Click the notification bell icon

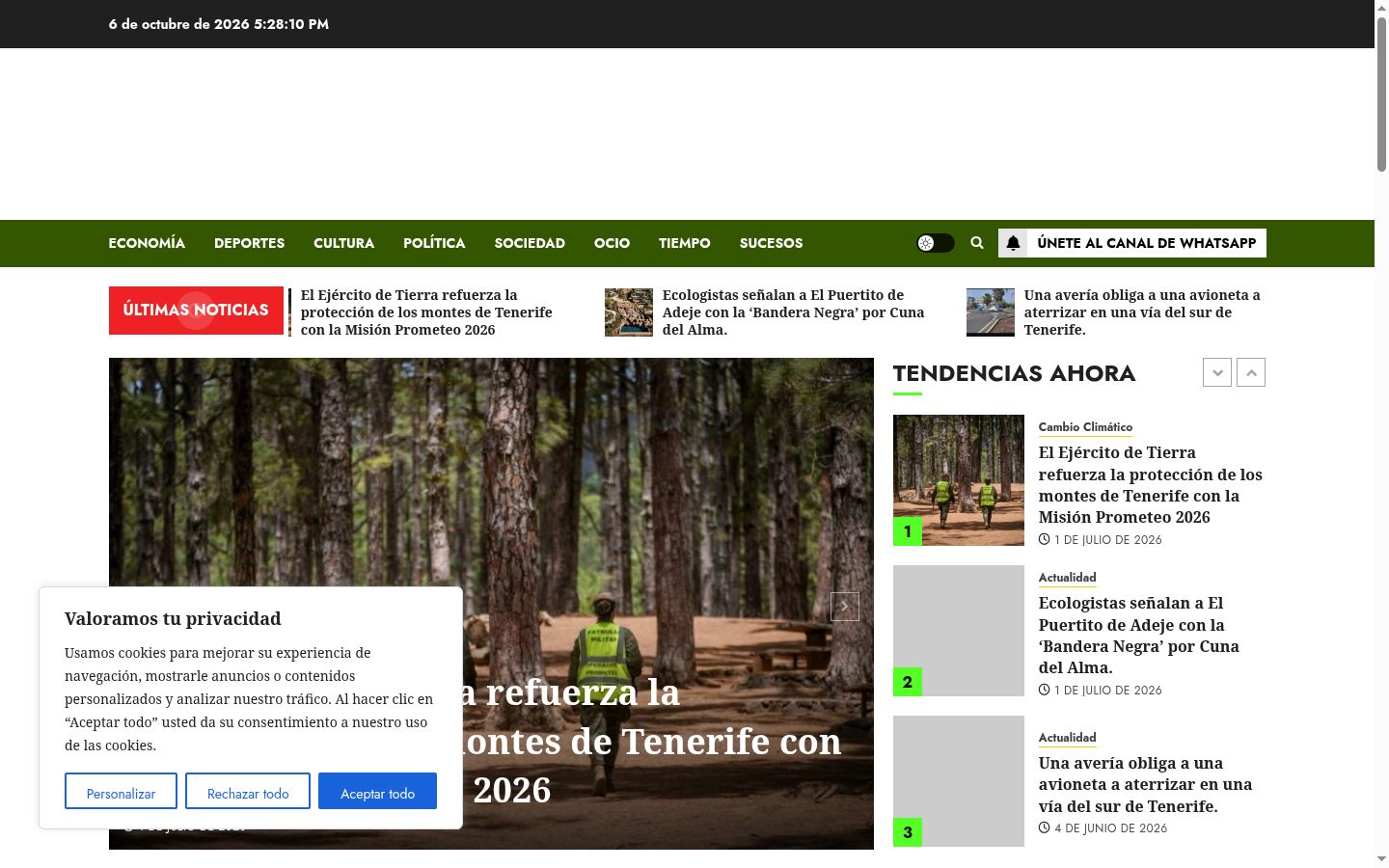(x=1013, y=243)
